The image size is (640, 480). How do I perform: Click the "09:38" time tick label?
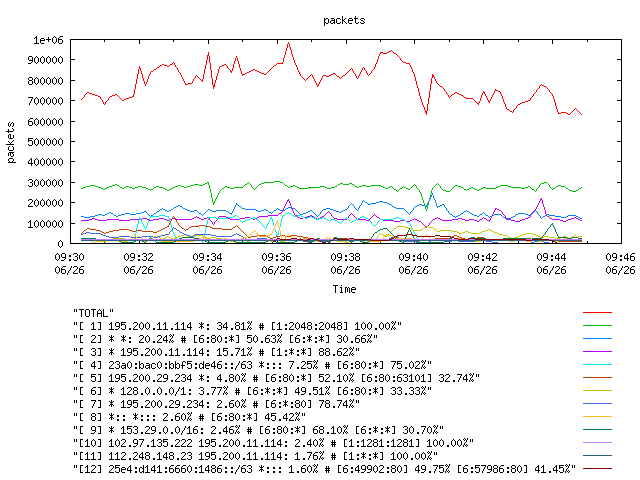(345, 257)
